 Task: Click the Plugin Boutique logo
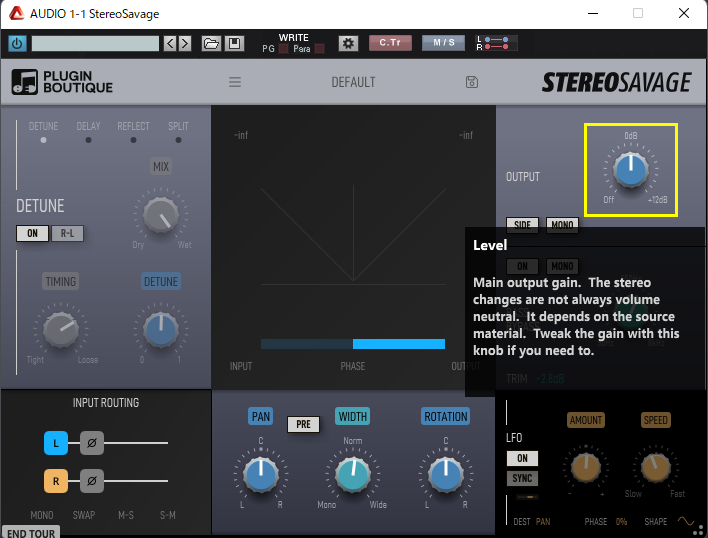(62, 82)
